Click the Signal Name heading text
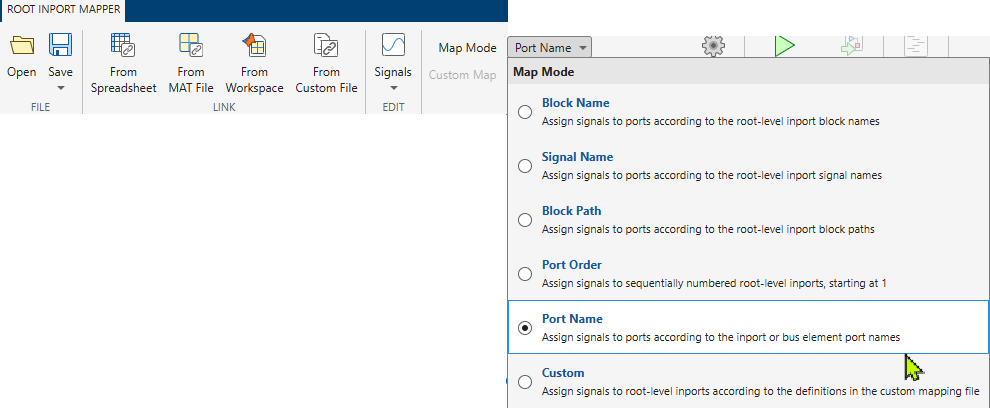Image resolution: width=990 pixels, height=408 pixels. pyautogui.click(x=577, y=157)
